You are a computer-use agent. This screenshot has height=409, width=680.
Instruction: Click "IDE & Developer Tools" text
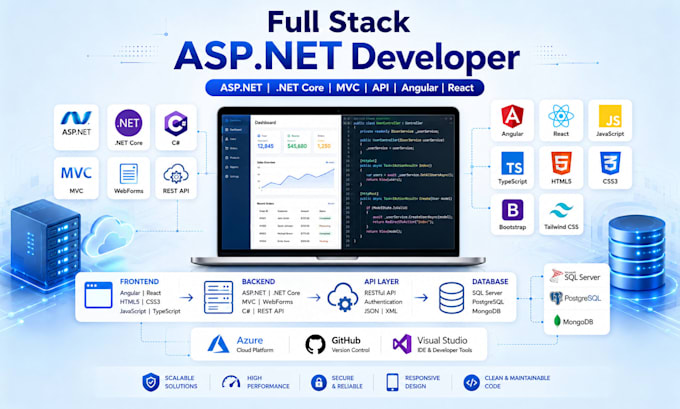(x=445, y=350)
